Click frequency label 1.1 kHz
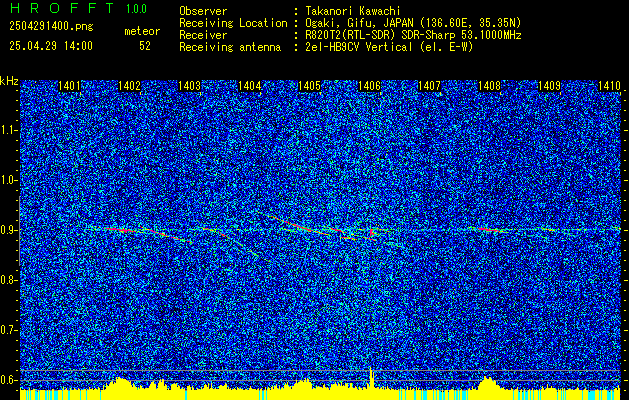629x400 pixels. click(7, 131)
